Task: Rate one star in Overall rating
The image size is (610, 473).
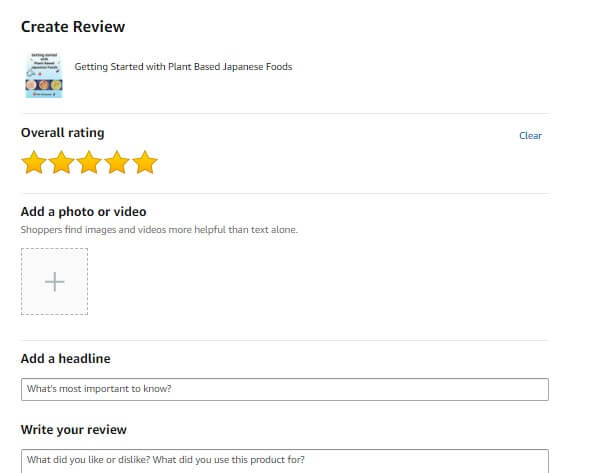Action: click(34, 162)
